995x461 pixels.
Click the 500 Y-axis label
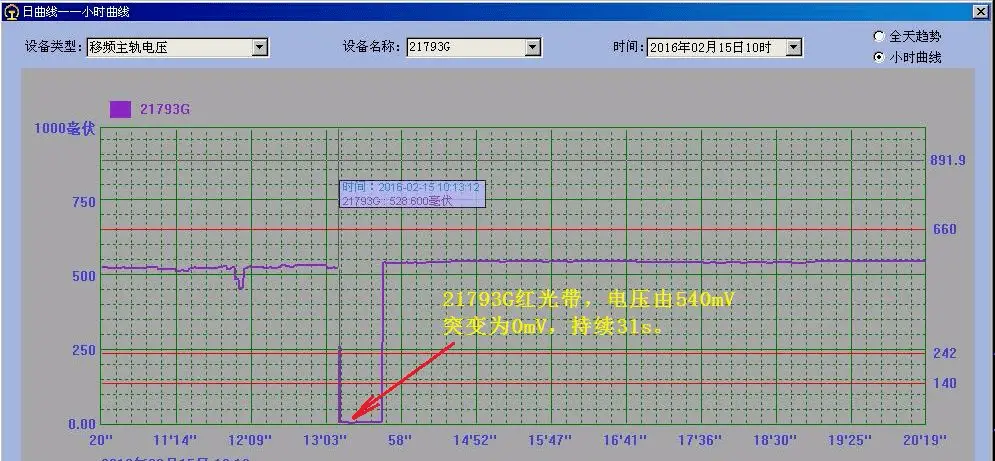tap(82, 276)
